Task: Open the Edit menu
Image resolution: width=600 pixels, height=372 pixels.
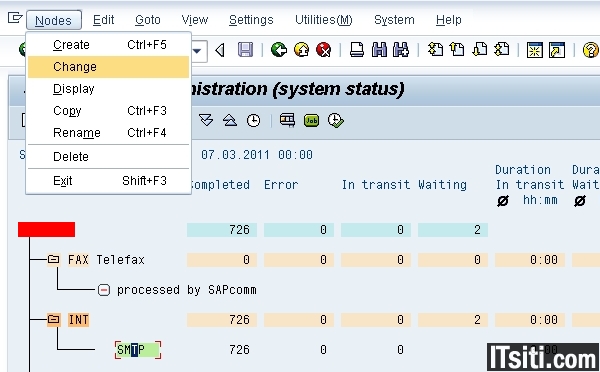Action: pos(103,20)
